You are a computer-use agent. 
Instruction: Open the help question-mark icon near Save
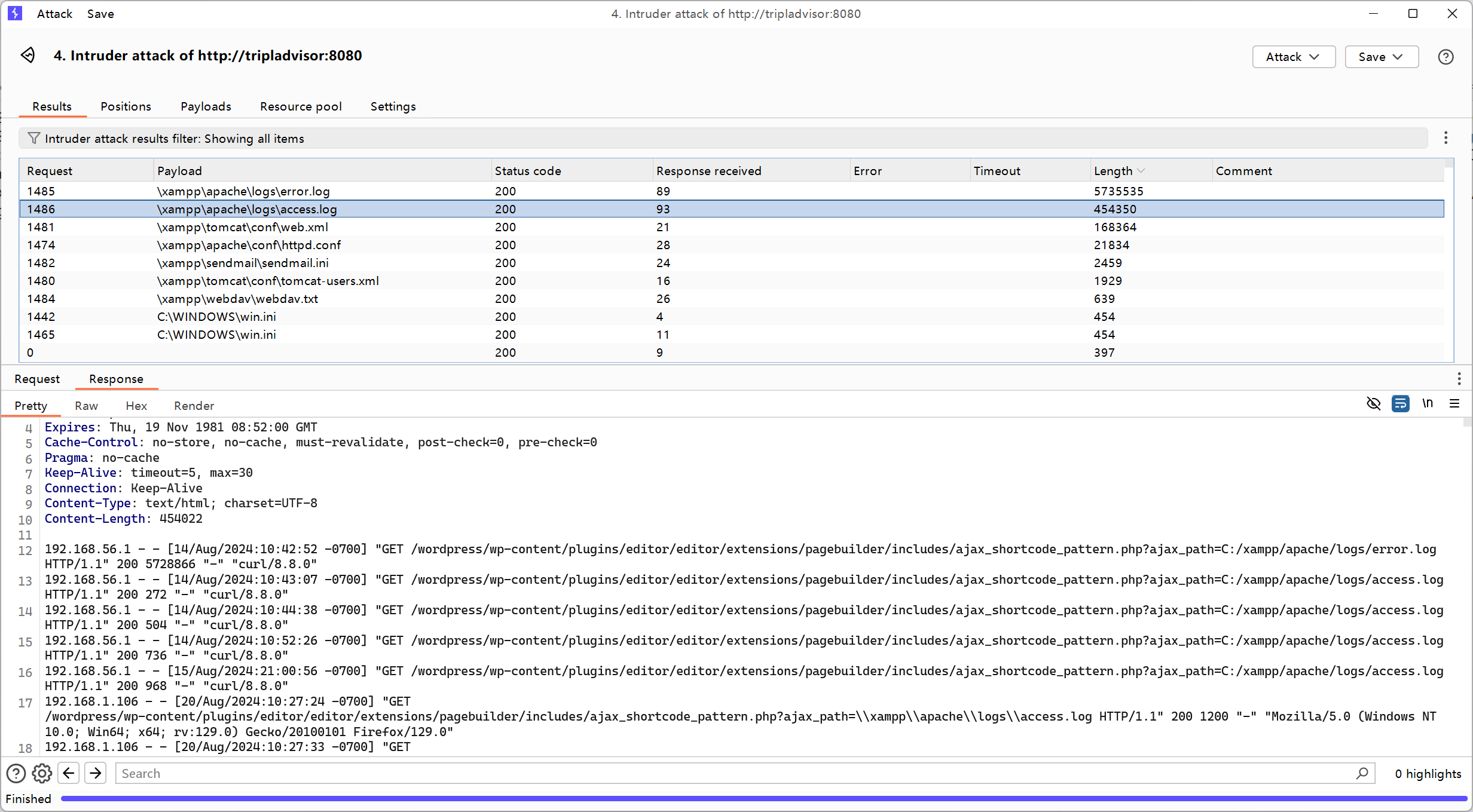coord(1446,57)
